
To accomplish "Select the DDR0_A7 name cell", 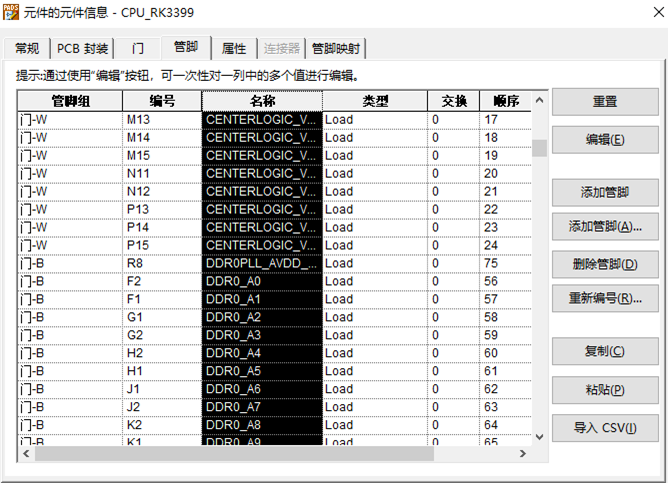I will coord(262,407).
